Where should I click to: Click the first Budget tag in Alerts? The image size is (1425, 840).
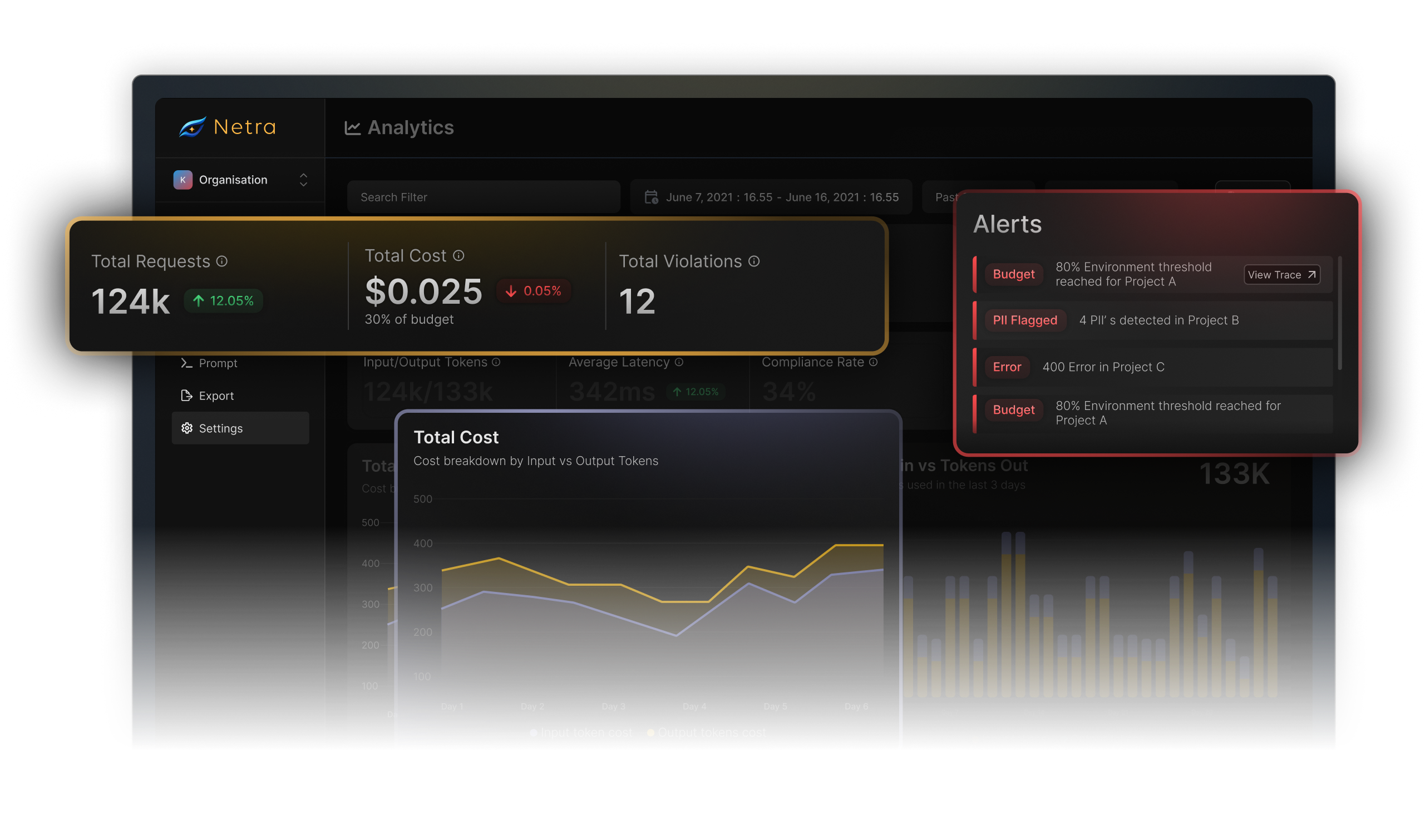pyautogui.click(x=1013, y=274)
